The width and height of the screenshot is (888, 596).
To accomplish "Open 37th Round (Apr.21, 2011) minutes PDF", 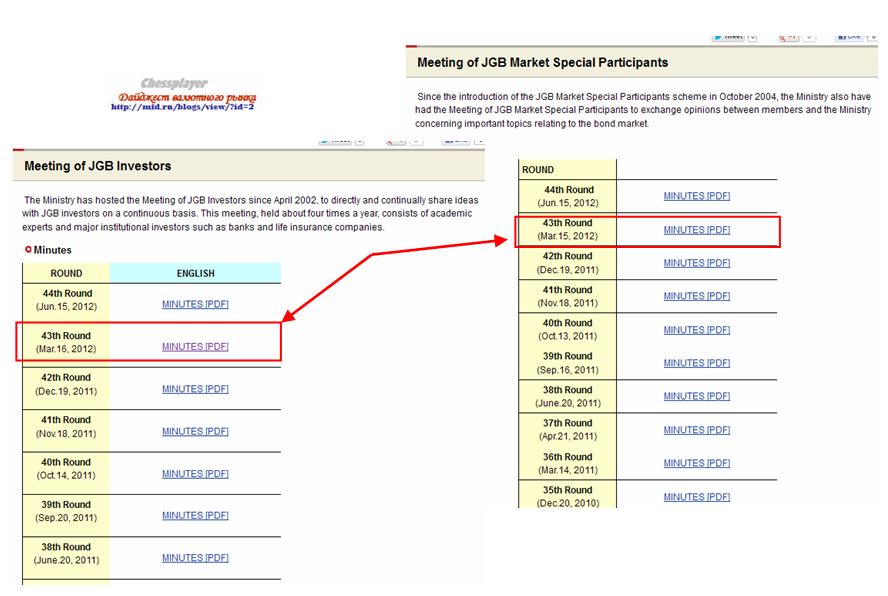I will click(696, 430).
